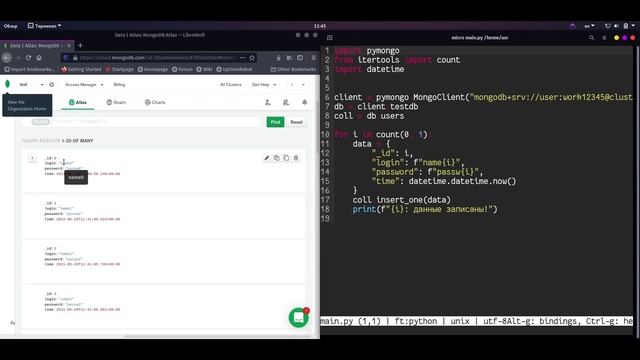Open the UptimeRobot bookmark

(x=234, y=69)
